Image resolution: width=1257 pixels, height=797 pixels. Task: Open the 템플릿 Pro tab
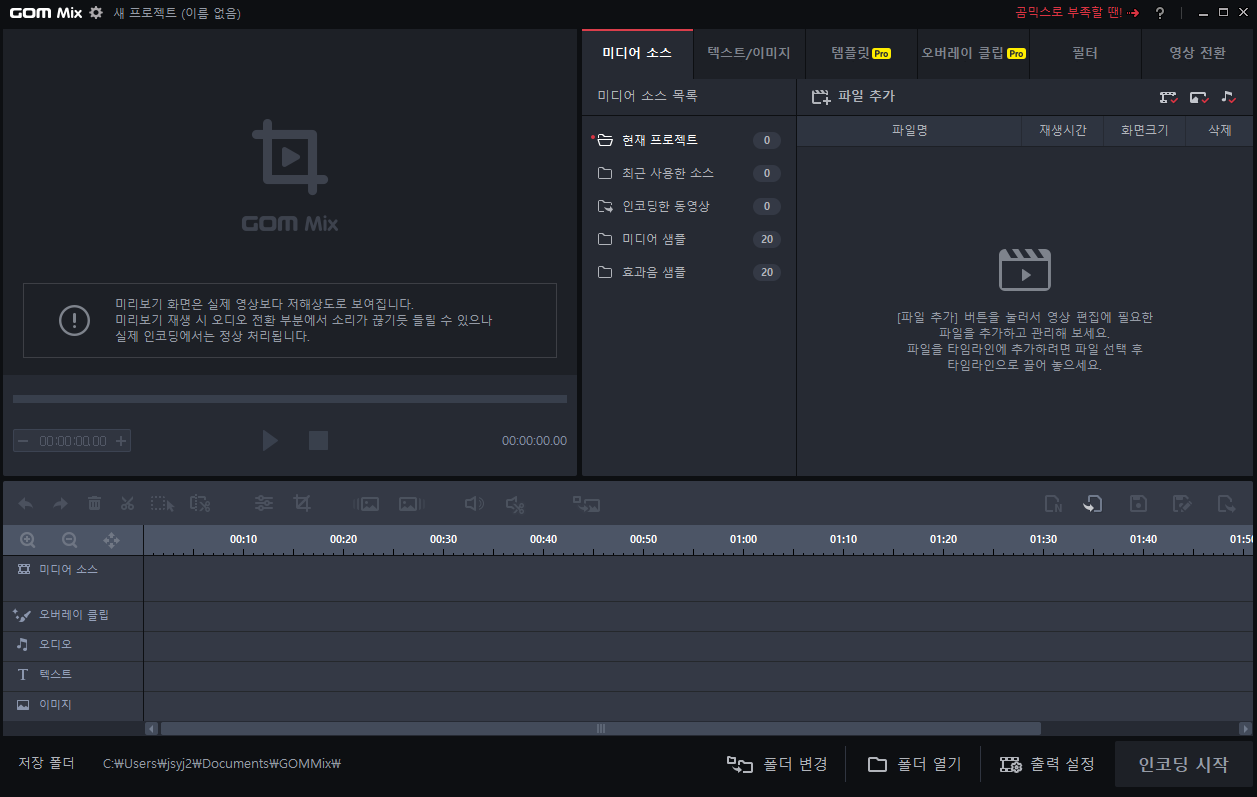pyautogui.click(x=861, y=54)
